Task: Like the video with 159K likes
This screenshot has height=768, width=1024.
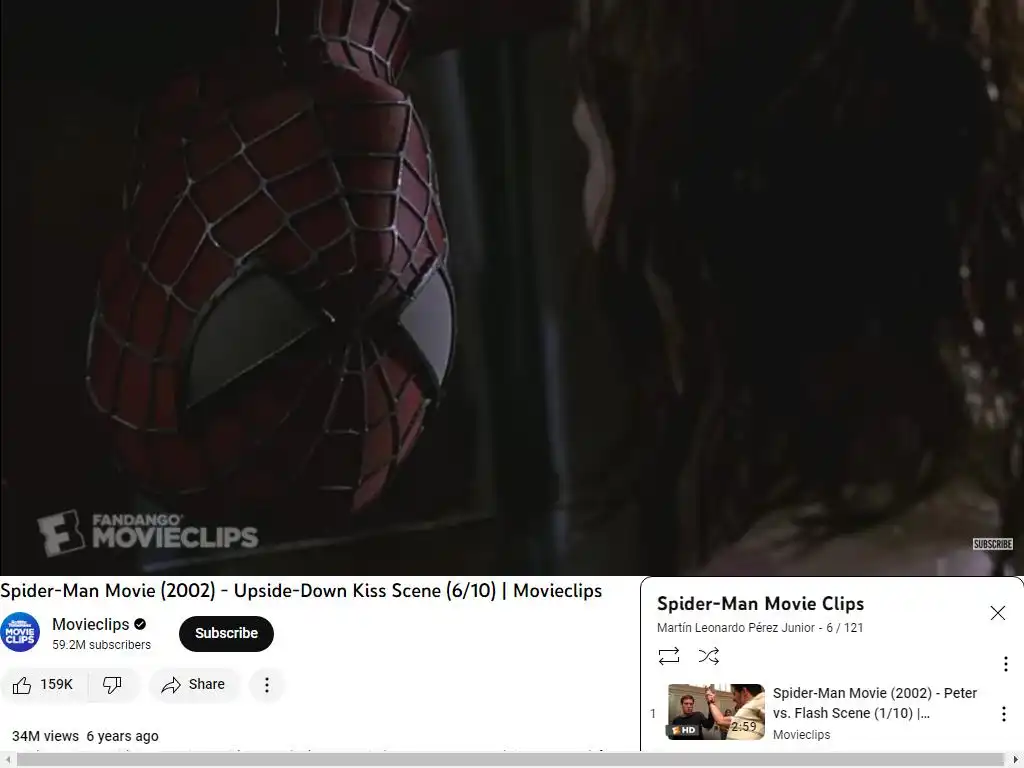Action: tap(44, 684)
